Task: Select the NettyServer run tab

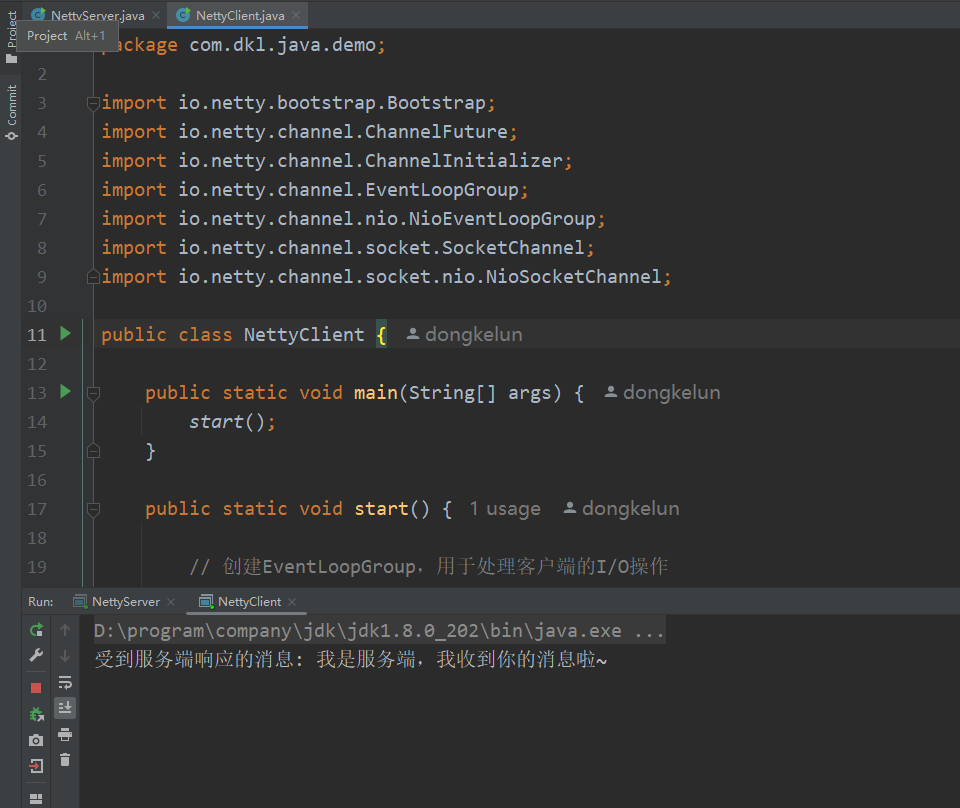Action: 125,602
